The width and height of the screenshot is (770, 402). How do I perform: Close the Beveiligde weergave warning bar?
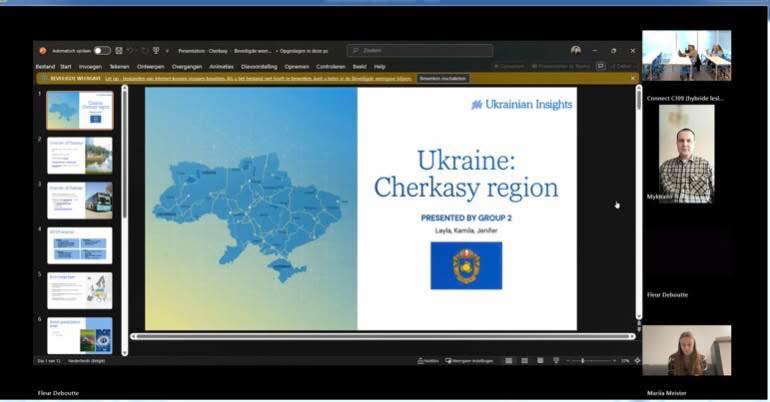pos(632,77)
